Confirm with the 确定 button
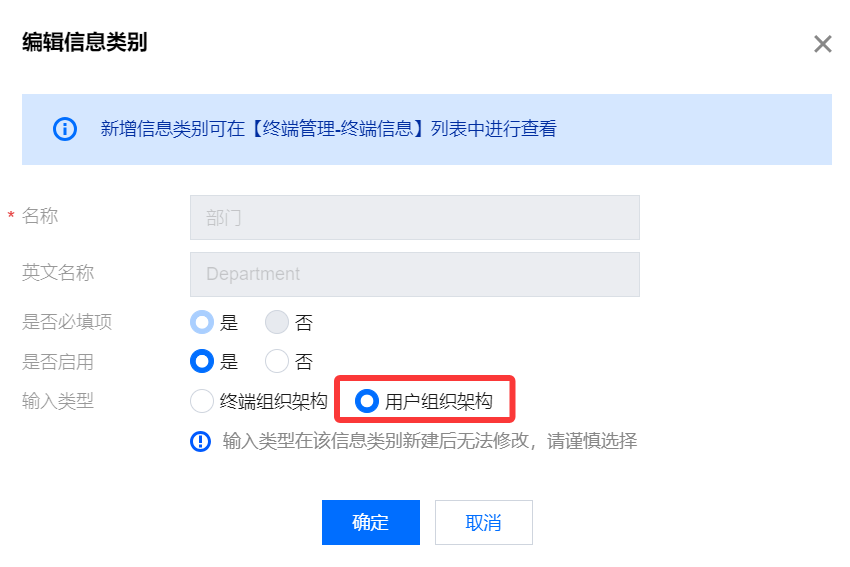 [371, 523]
